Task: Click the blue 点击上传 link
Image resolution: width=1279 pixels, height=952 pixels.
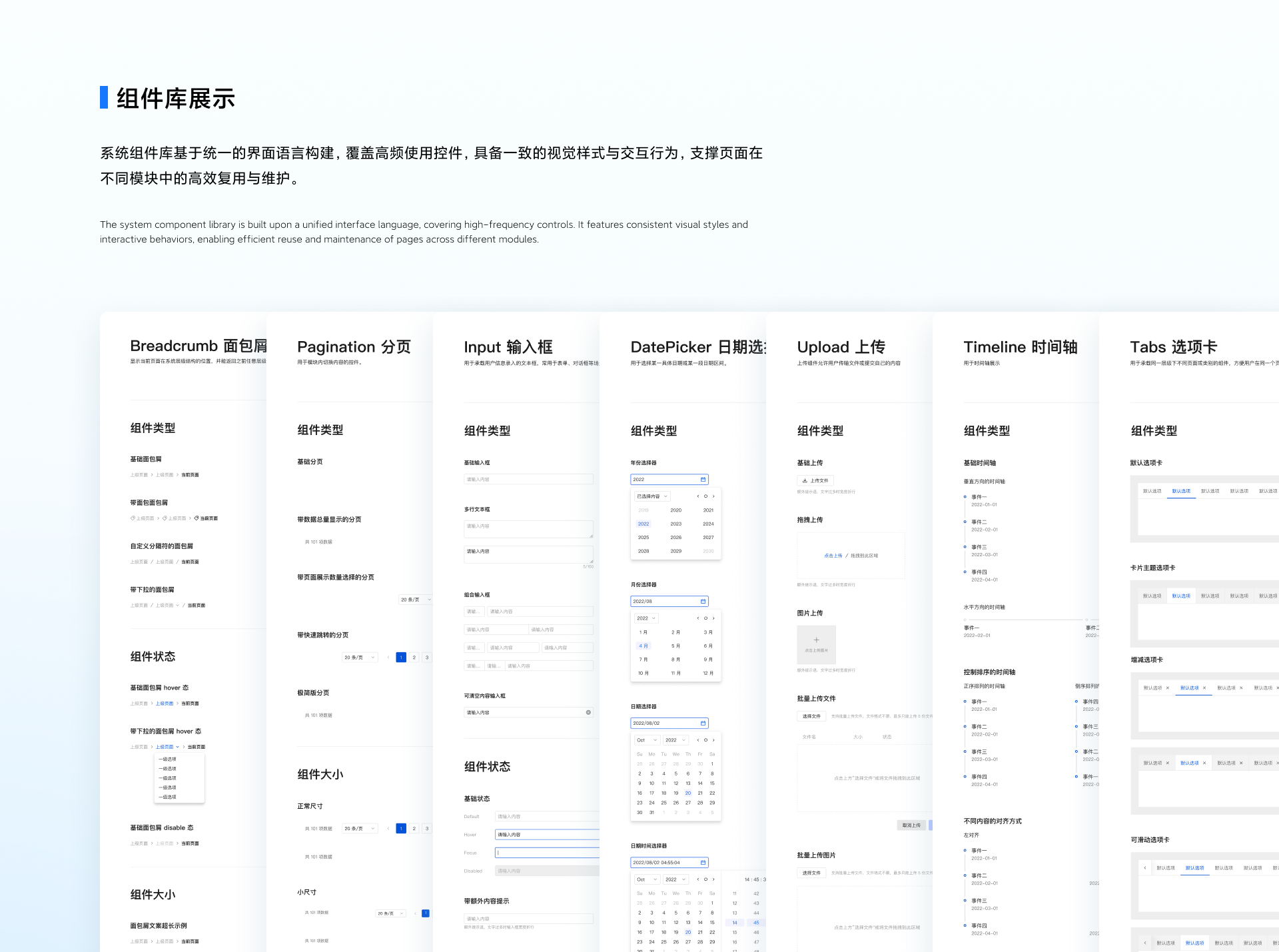Action: point(833,556)
